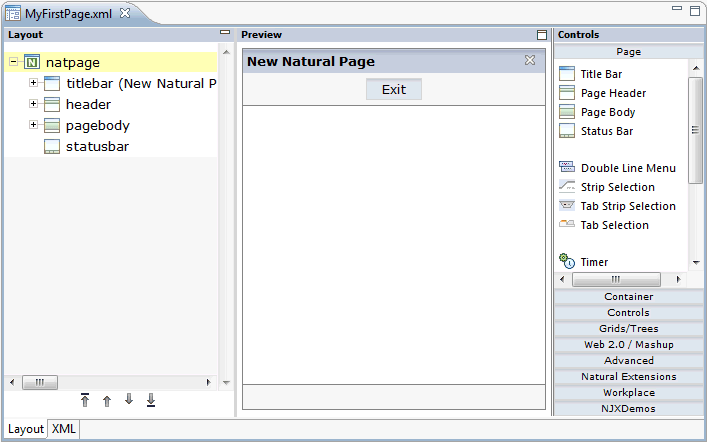Pick the Timer control icon
This screenshot has height=442, width=707.
tap(567, 262)
